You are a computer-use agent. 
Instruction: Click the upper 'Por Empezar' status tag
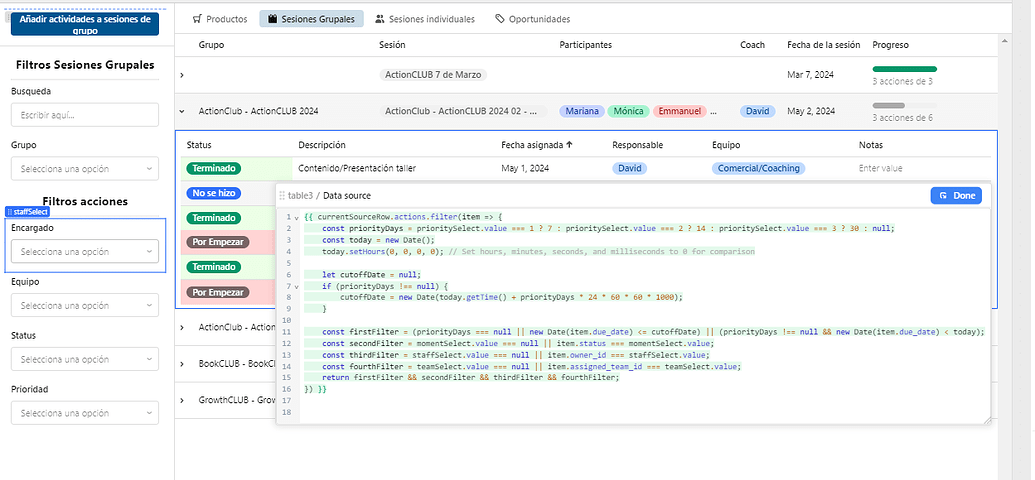217,242
